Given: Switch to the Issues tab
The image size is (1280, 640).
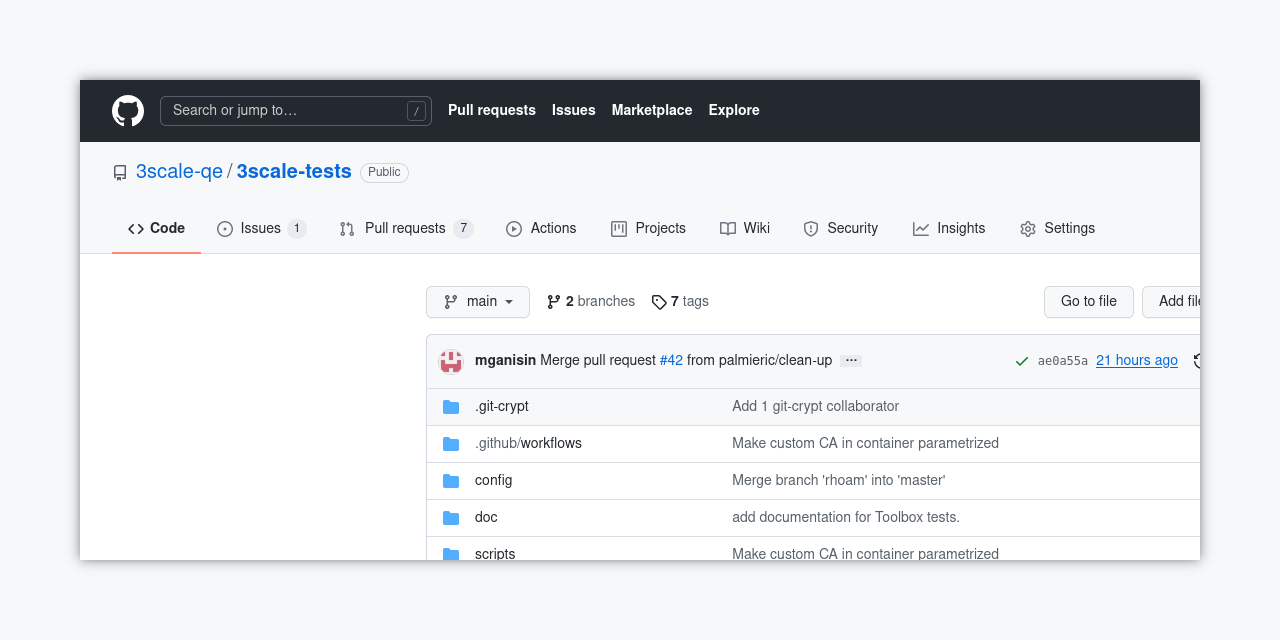Looking at the screenshot, I should 260,229.
